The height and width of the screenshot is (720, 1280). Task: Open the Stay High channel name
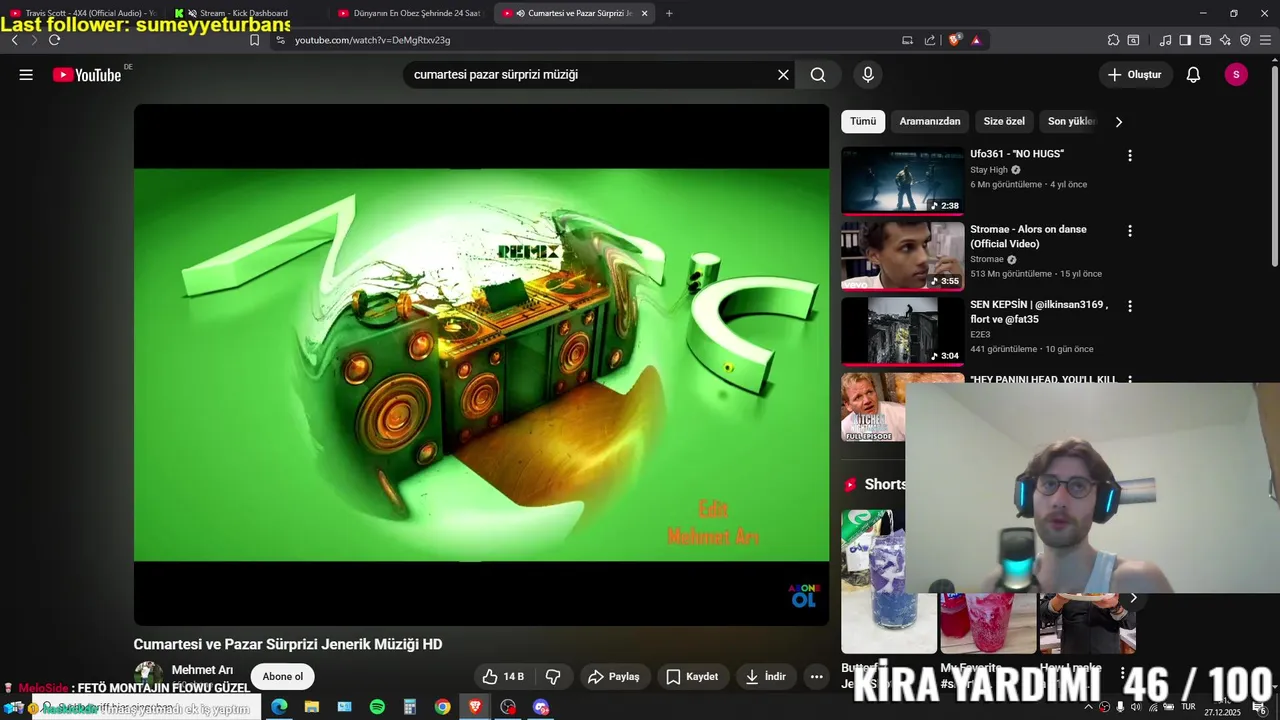pyautogui.click(x=989, y=170)
